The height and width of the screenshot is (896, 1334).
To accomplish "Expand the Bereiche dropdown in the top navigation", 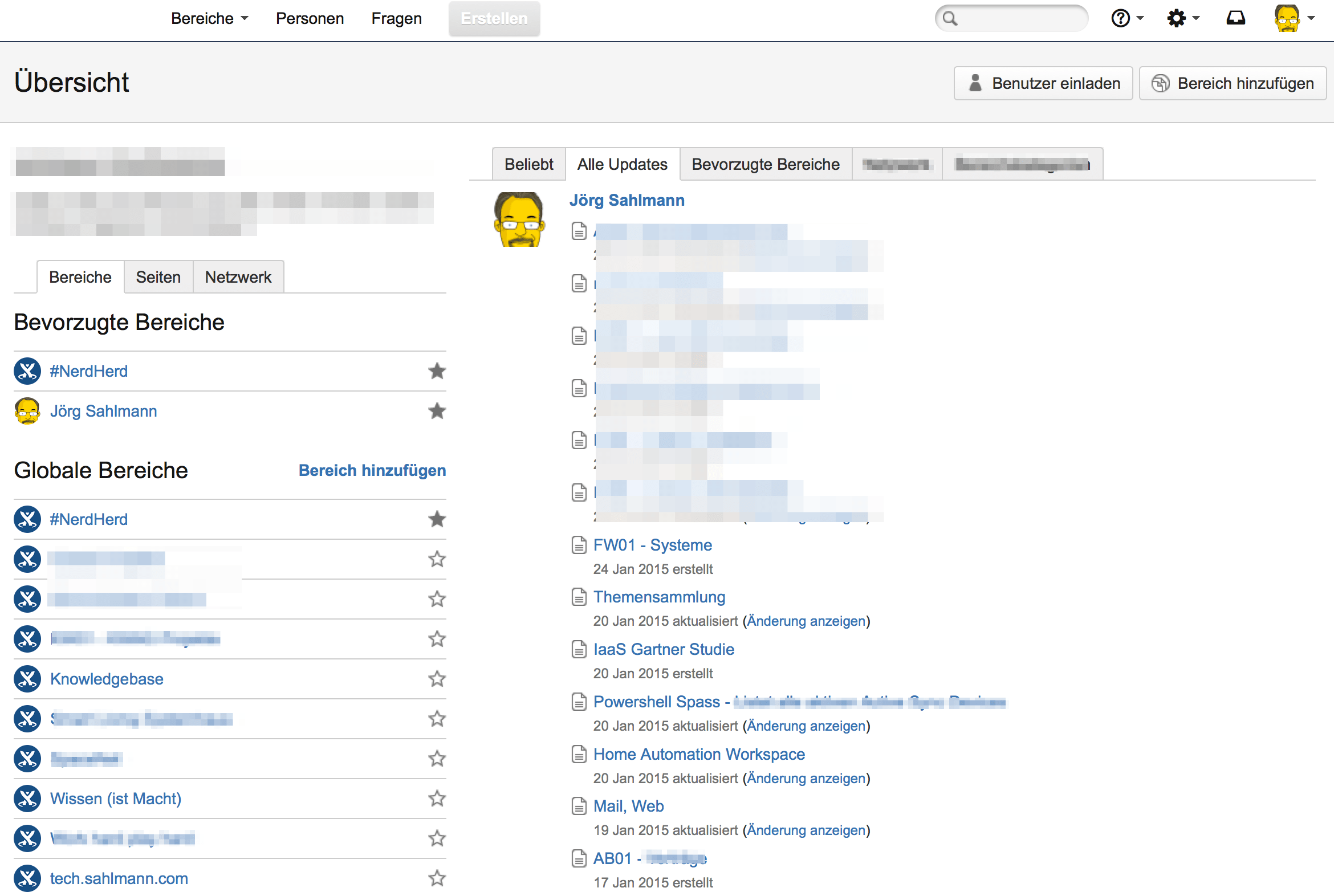I will (209, 18).
